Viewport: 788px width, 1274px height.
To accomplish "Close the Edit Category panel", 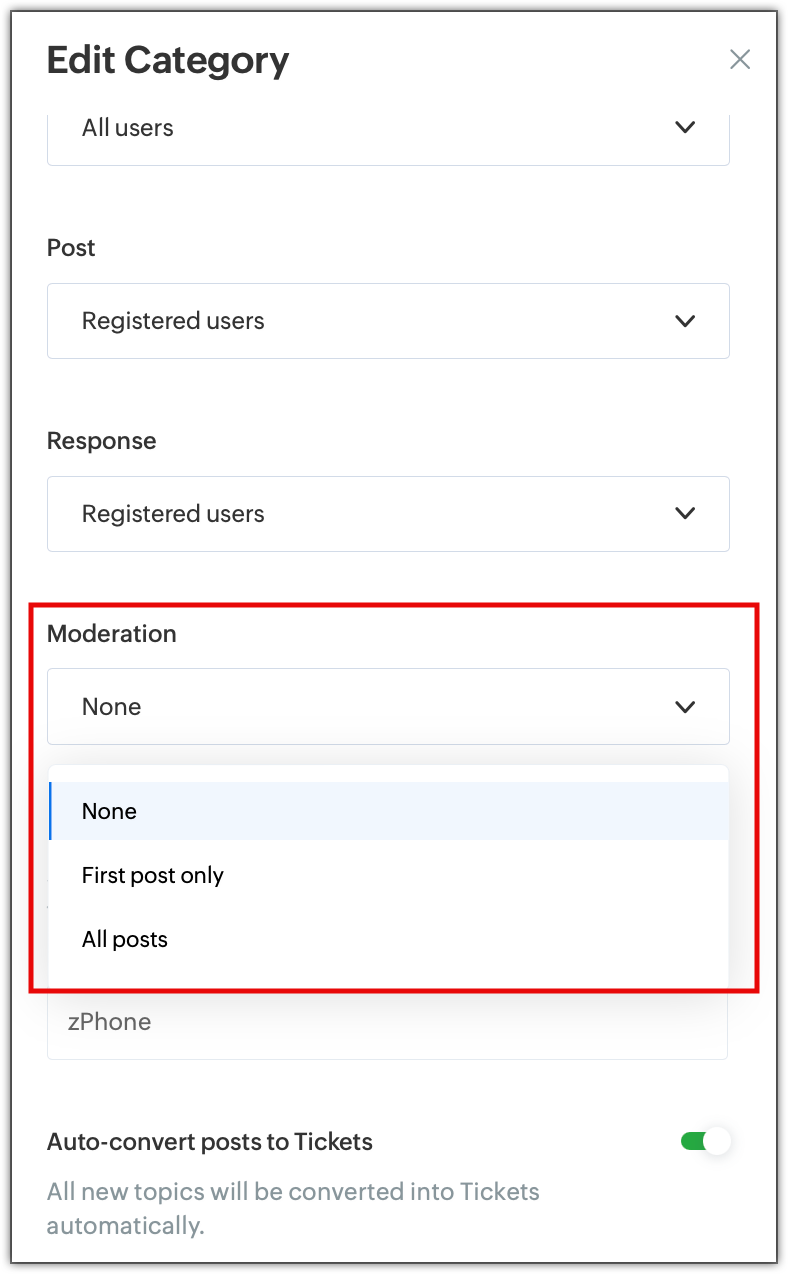I will (740, 60).
